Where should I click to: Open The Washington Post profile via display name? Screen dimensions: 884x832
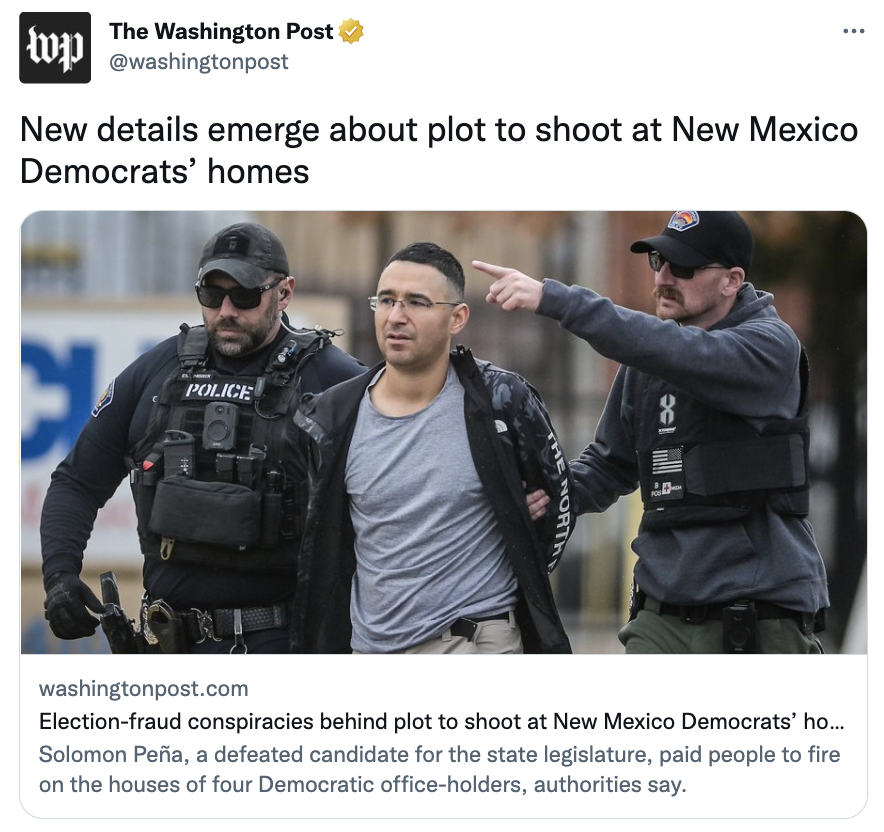pyautogui.click(x=221, y=31)
